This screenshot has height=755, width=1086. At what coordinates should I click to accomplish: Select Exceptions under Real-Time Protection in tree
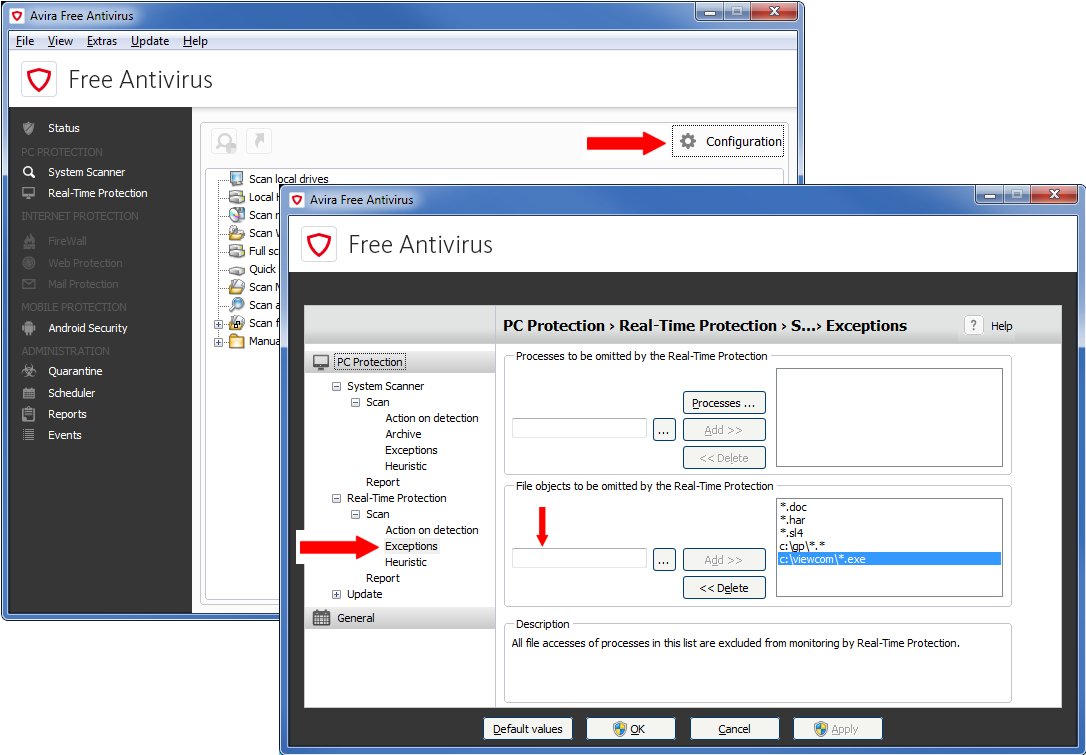pyautogui.click(x=411, y=547)
